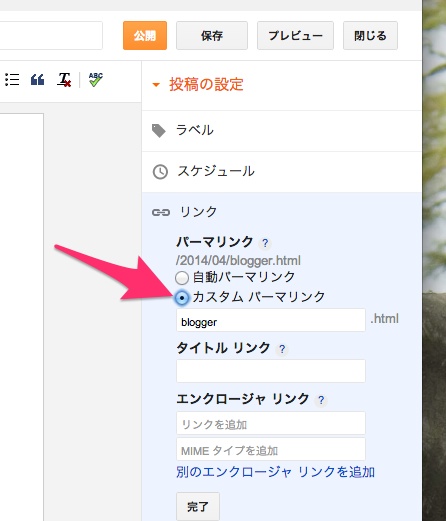Click 別のエンクロージャ リンクを追加

pyautogui.click(x=275, y=472)
